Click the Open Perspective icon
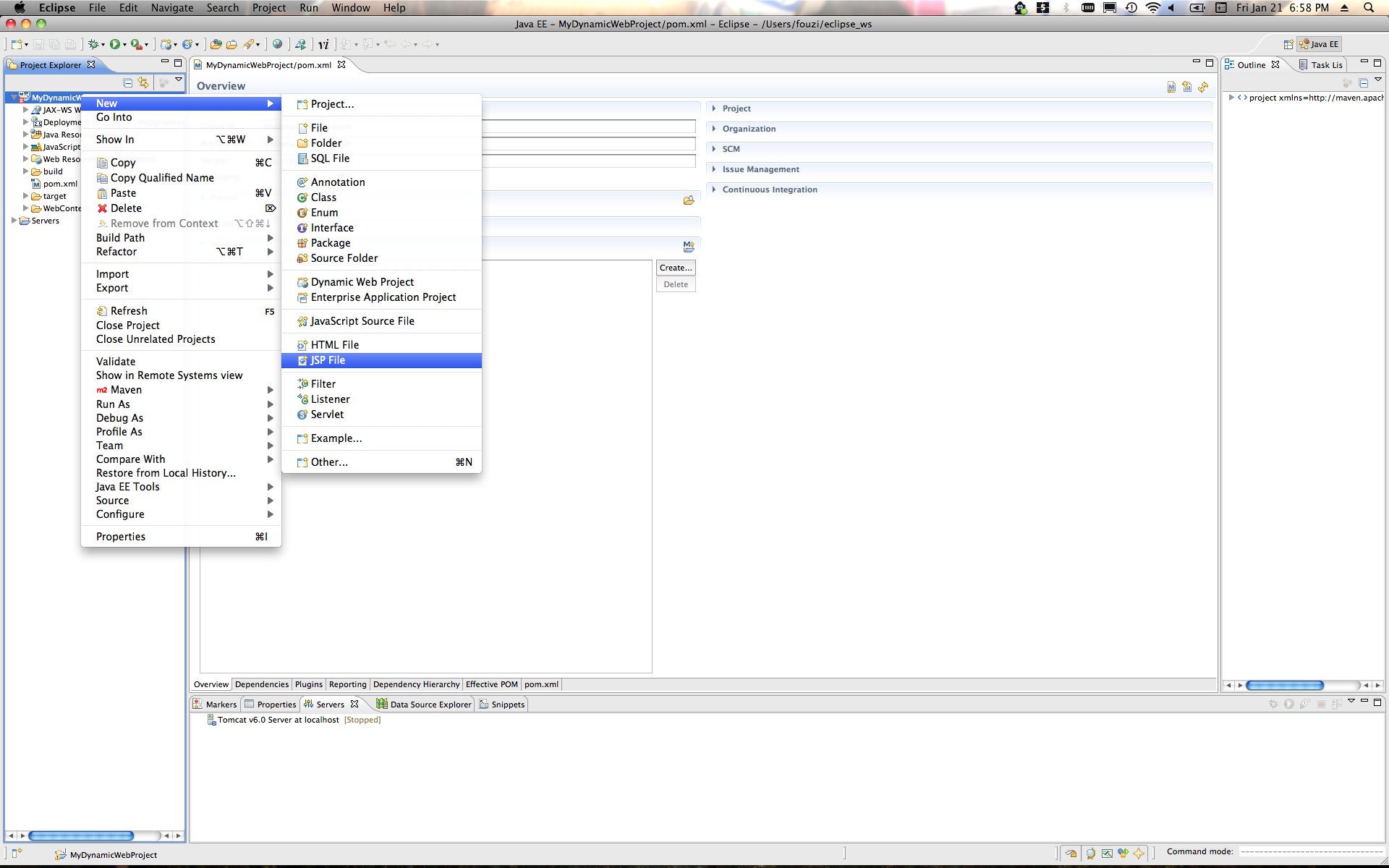 pos(1288,44)
